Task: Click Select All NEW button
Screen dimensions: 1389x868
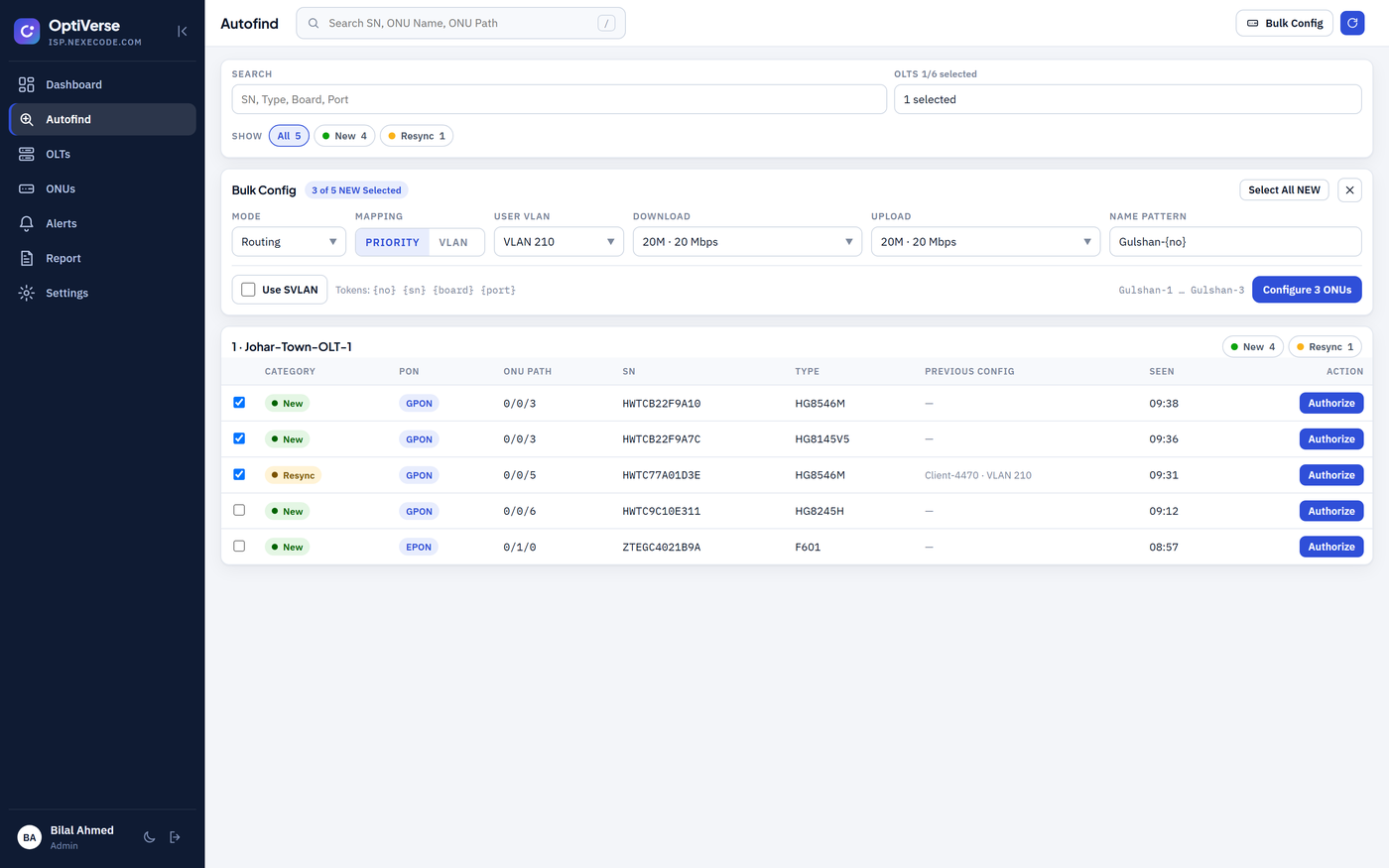Action: coord(1284,190)
